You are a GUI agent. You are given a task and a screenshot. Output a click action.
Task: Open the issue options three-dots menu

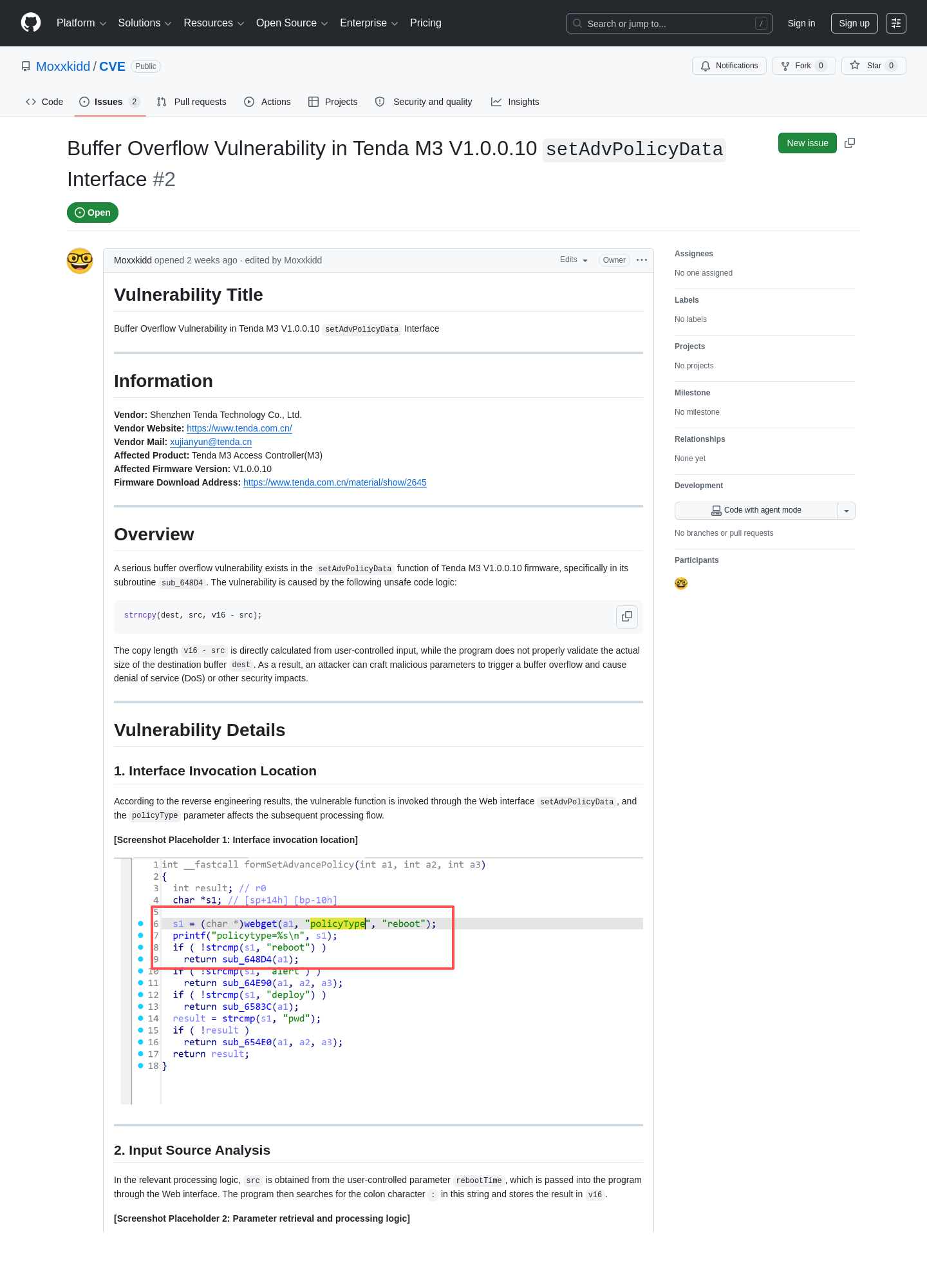tap(642, 260)
